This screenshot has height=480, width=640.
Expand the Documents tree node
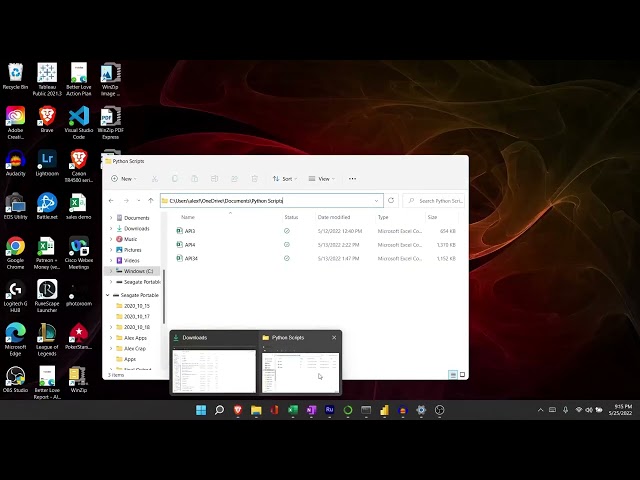(111, 218)
